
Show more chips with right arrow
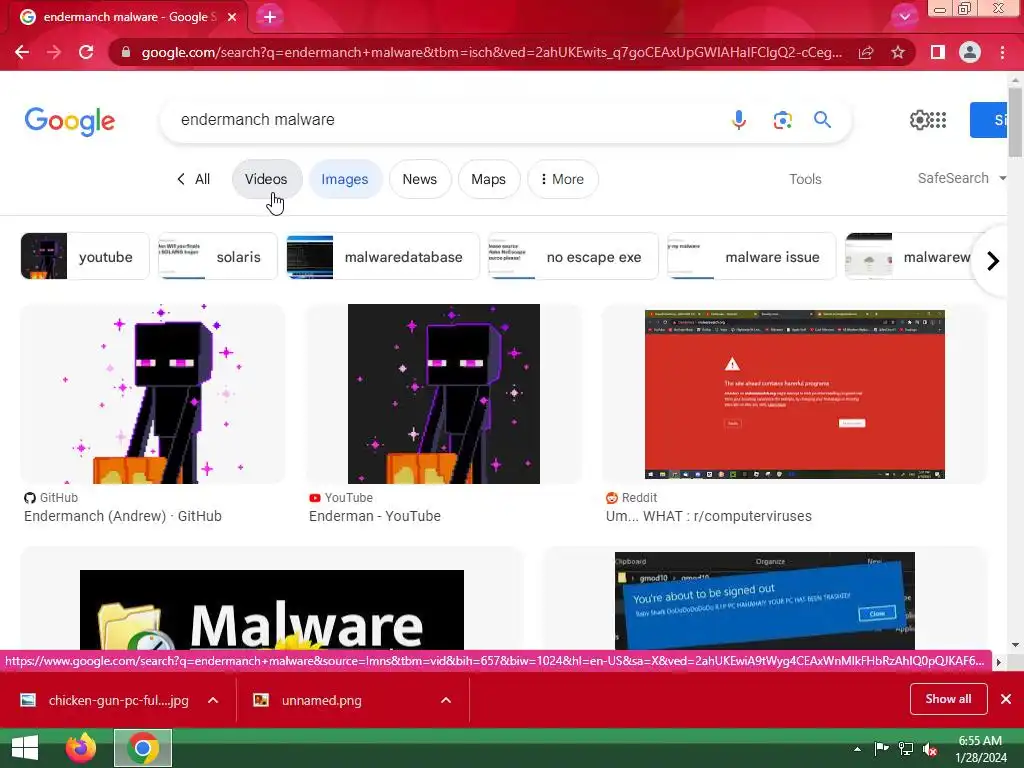993,261
